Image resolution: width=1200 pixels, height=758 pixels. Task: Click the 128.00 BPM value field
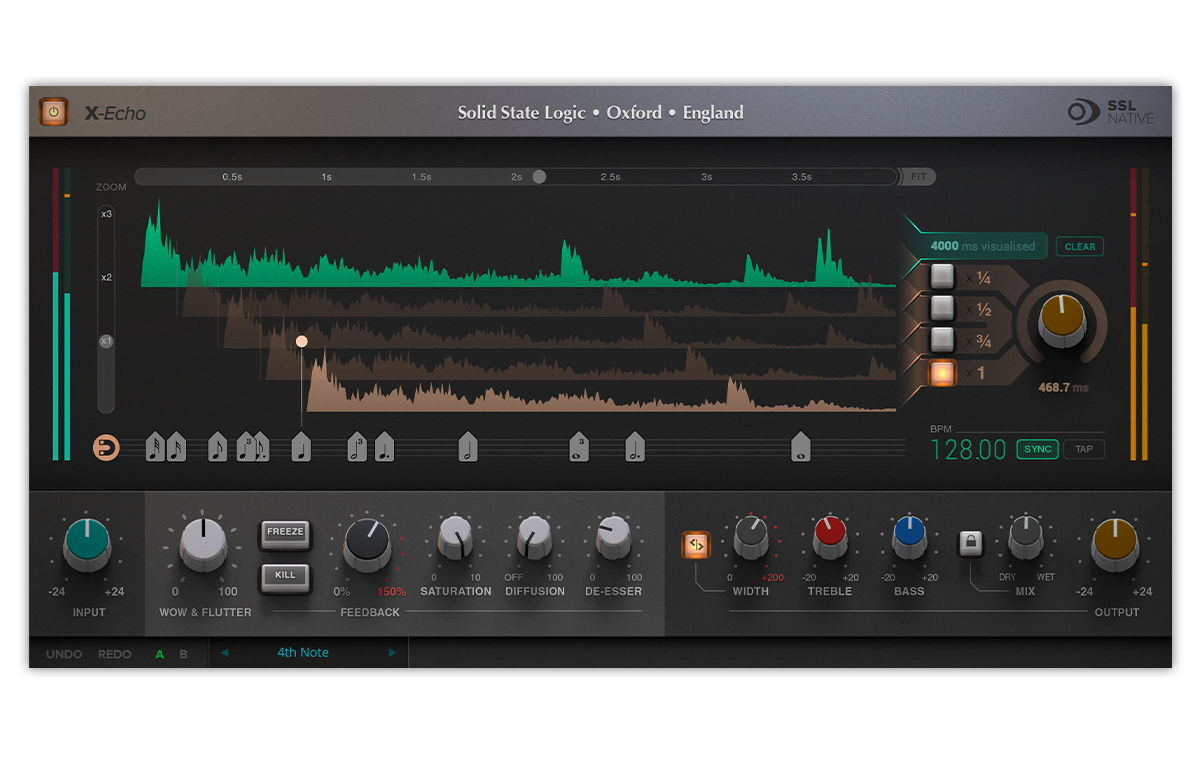tap(968, 450)
